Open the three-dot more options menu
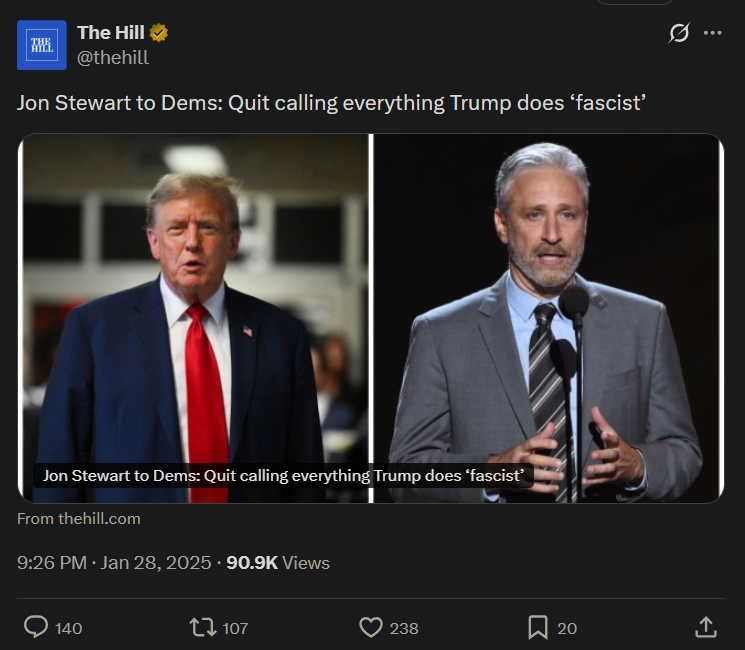Image resolution: width=745 pixels, height=650 pixels. tap(712, 33)
